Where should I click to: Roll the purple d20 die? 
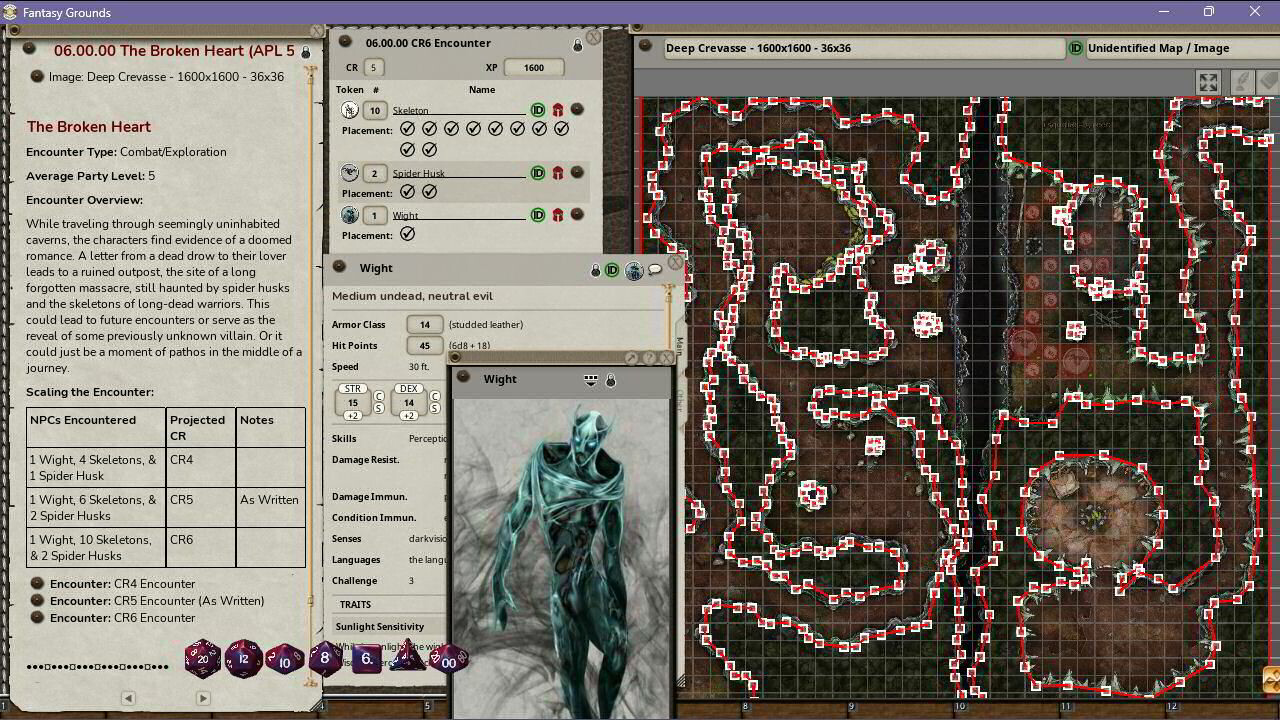[x=202, y=659]
